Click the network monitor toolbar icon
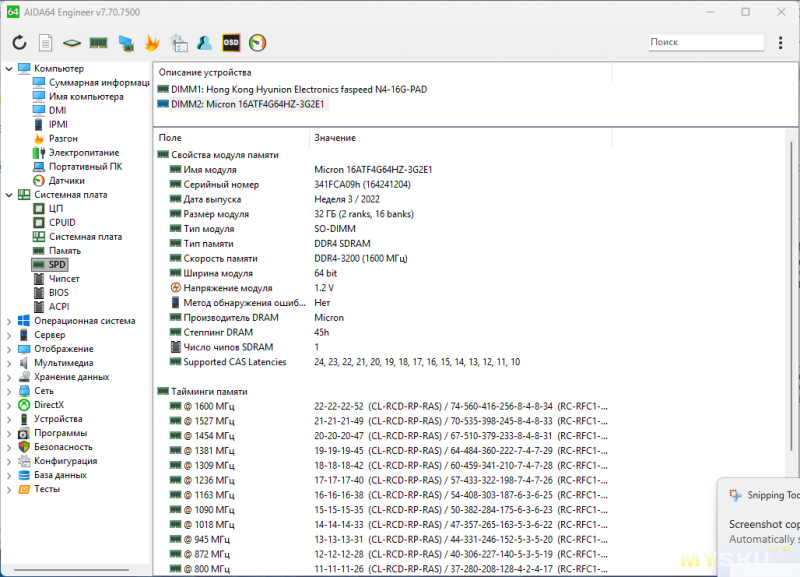The width and height of the screenshot is (800, 577). pyautogui.click(x=126, y=43)
